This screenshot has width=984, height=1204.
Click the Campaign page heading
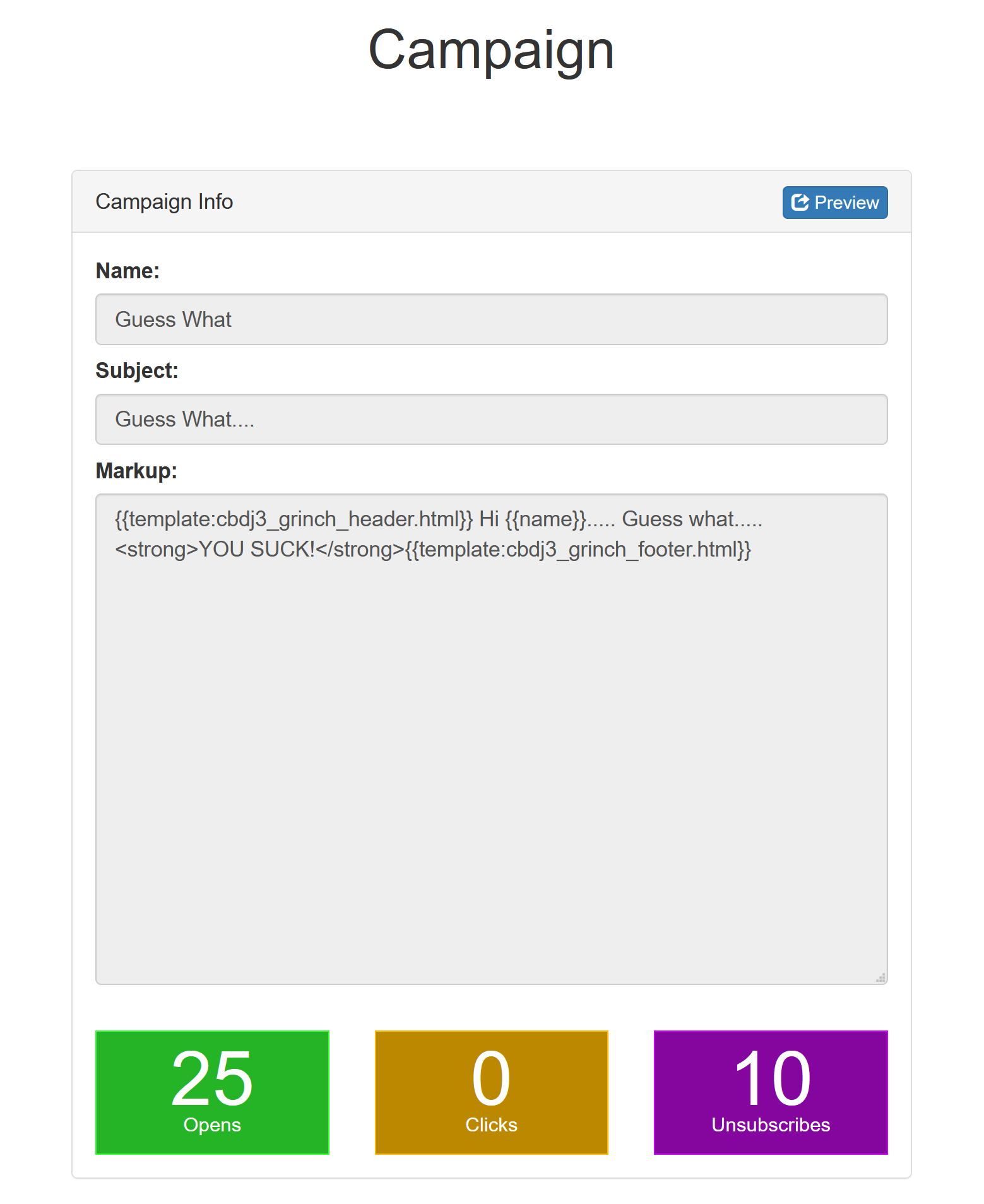pyautogui.click(x=491, y=50)
